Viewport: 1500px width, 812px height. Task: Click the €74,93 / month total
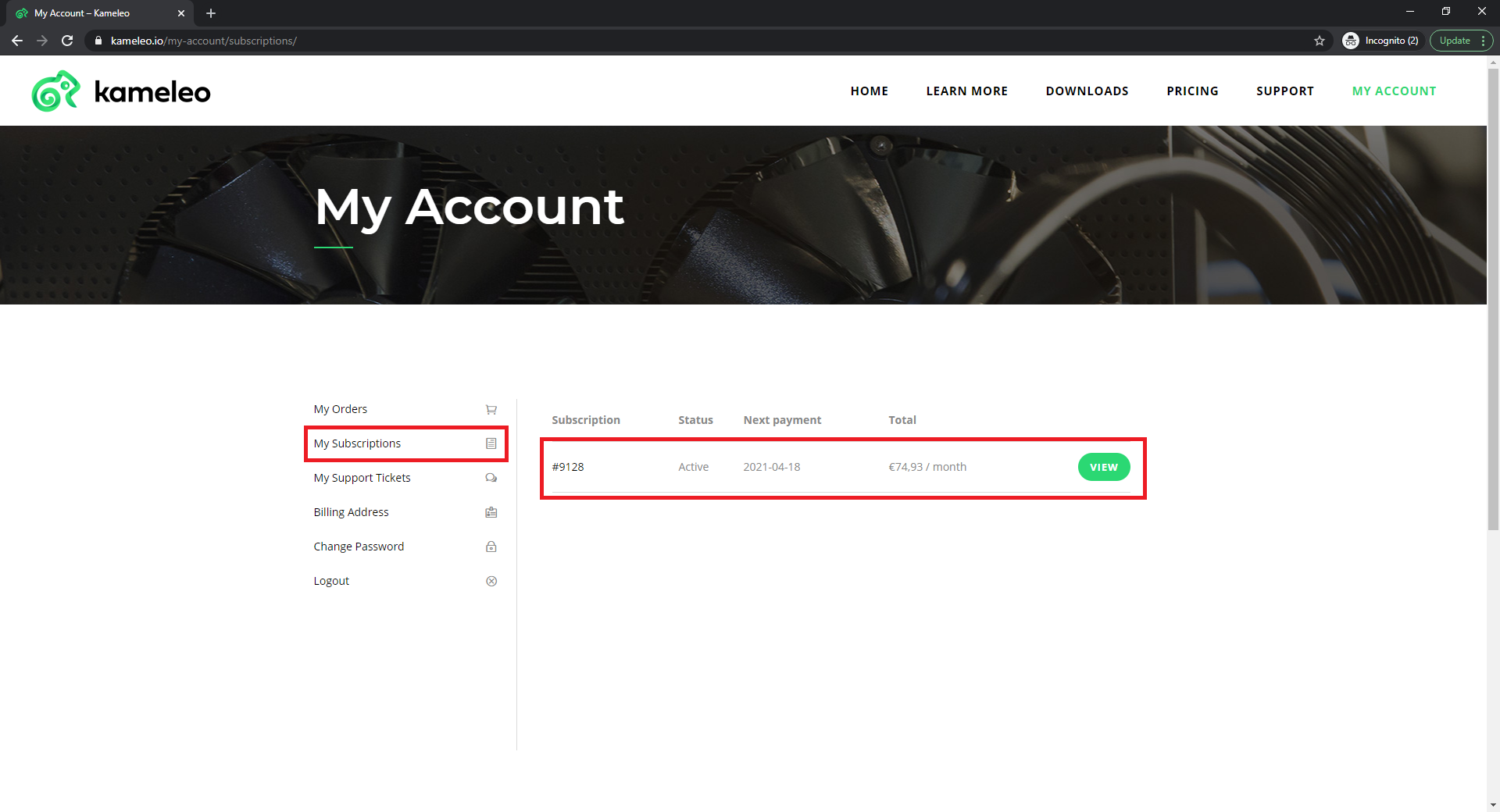[927, 467]
